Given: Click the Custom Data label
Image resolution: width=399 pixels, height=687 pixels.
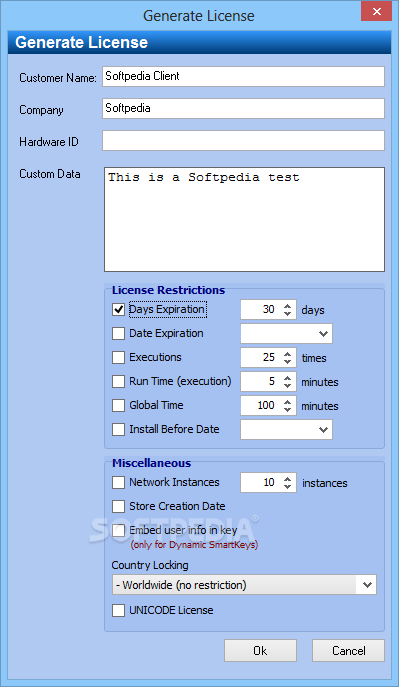Looking at the screenshot, I should pyautogui.click(x=50, y=174).
